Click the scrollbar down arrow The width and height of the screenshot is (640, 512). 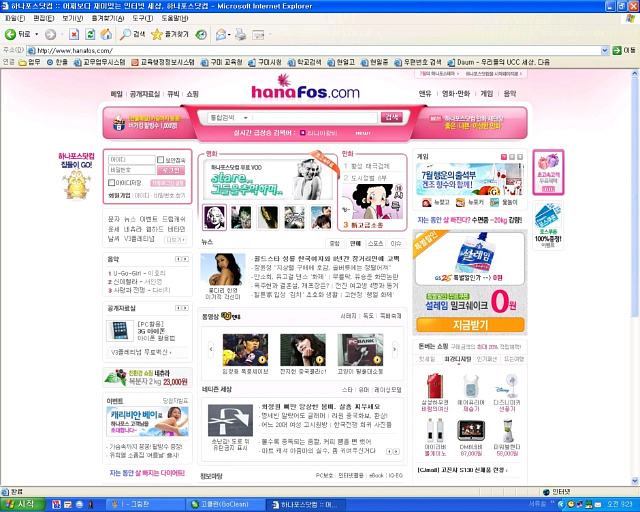click(x=635, y=480)
